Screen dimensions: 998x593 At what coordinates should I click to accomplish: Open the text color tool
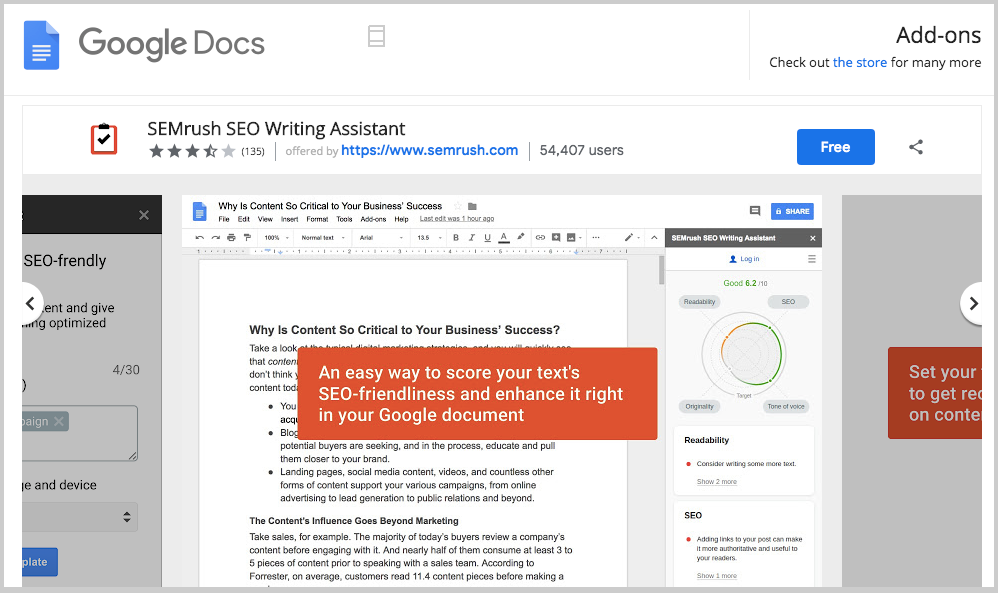[503, 237]
